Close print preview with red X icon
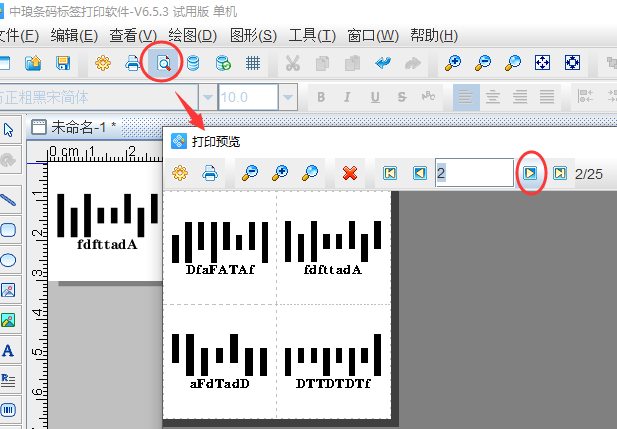Image resolution: width=617 pixels, height=429 pixels. 350,173
